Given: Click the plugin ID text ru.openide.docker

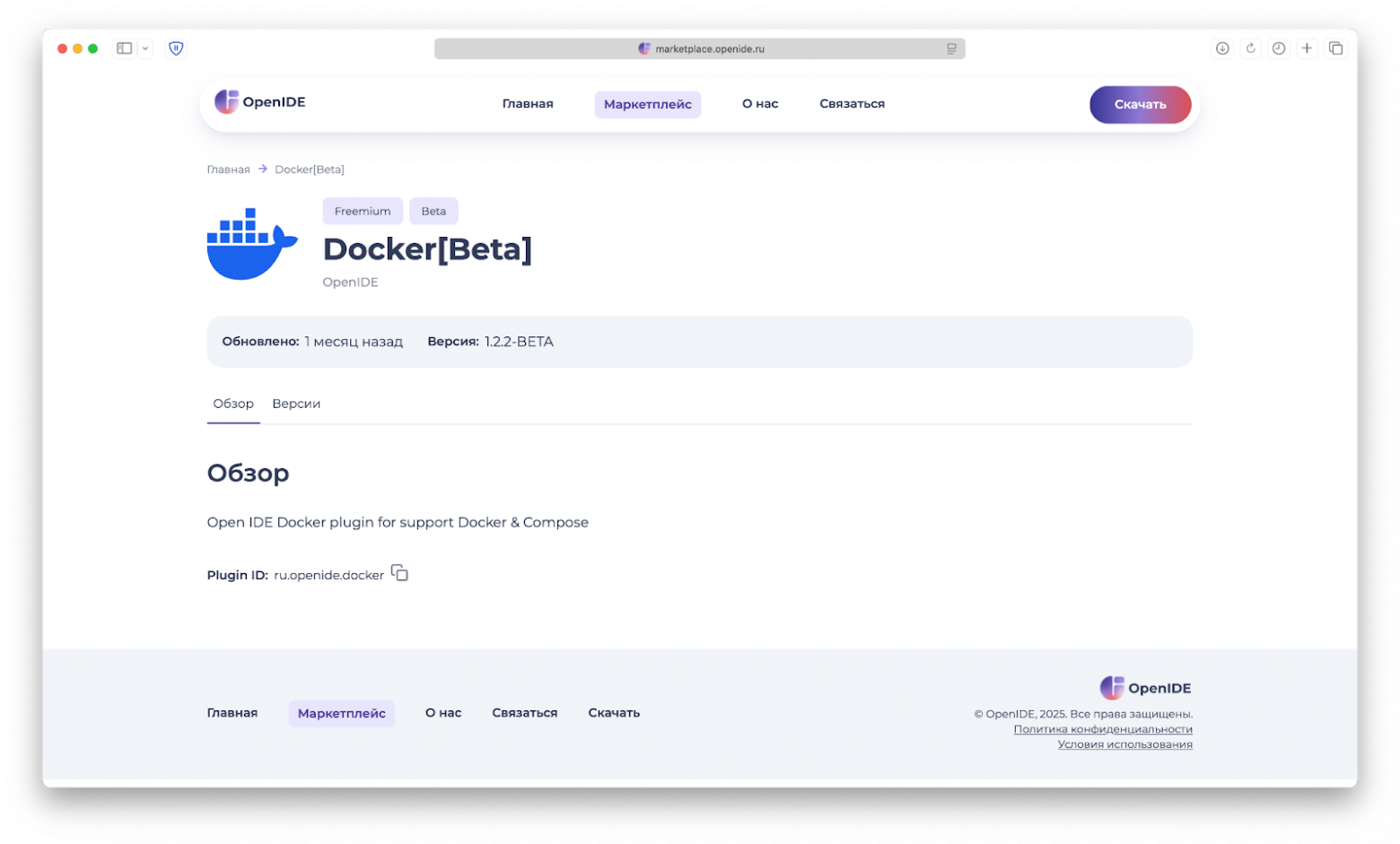Looking at the screenshot, I should 328,575.
